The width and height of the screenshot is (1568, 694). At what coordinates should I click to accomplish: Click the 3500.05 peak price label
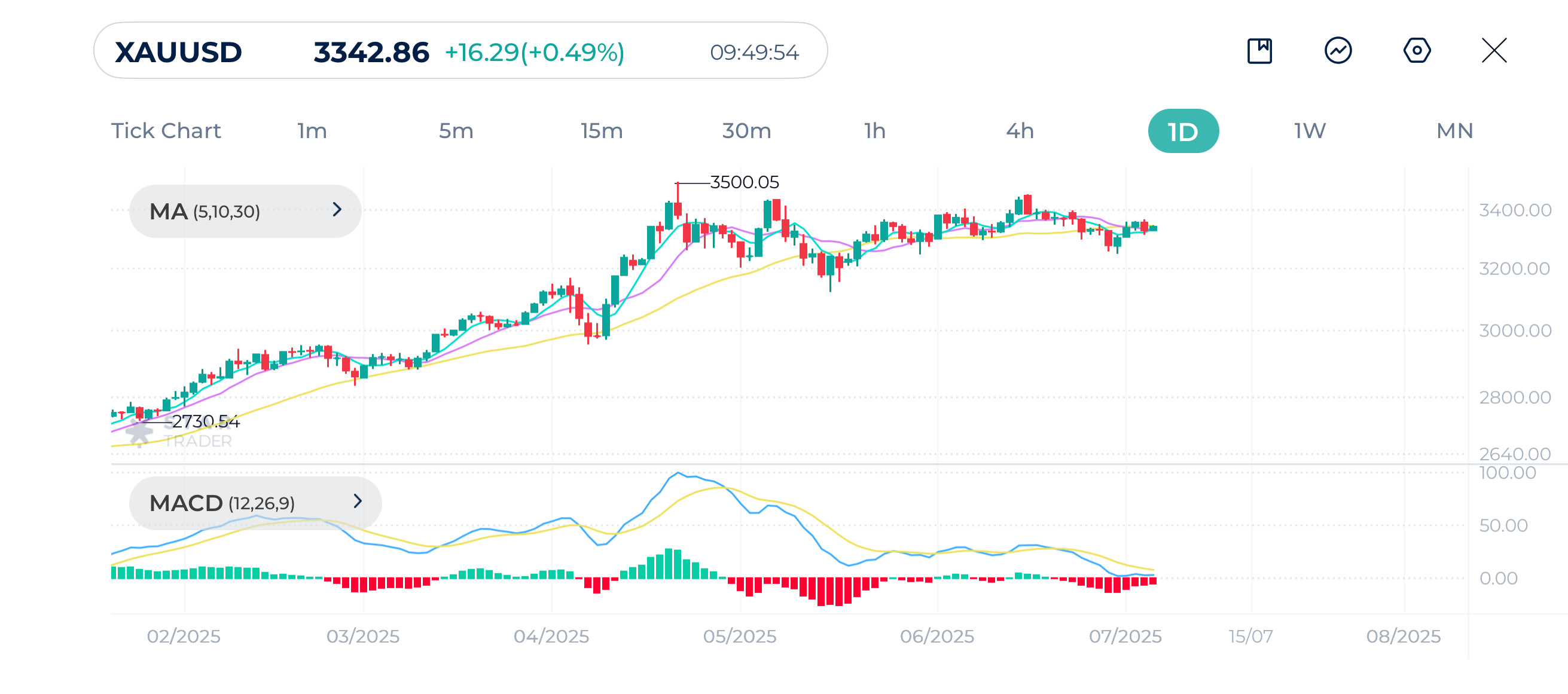(x=744, y=181)
